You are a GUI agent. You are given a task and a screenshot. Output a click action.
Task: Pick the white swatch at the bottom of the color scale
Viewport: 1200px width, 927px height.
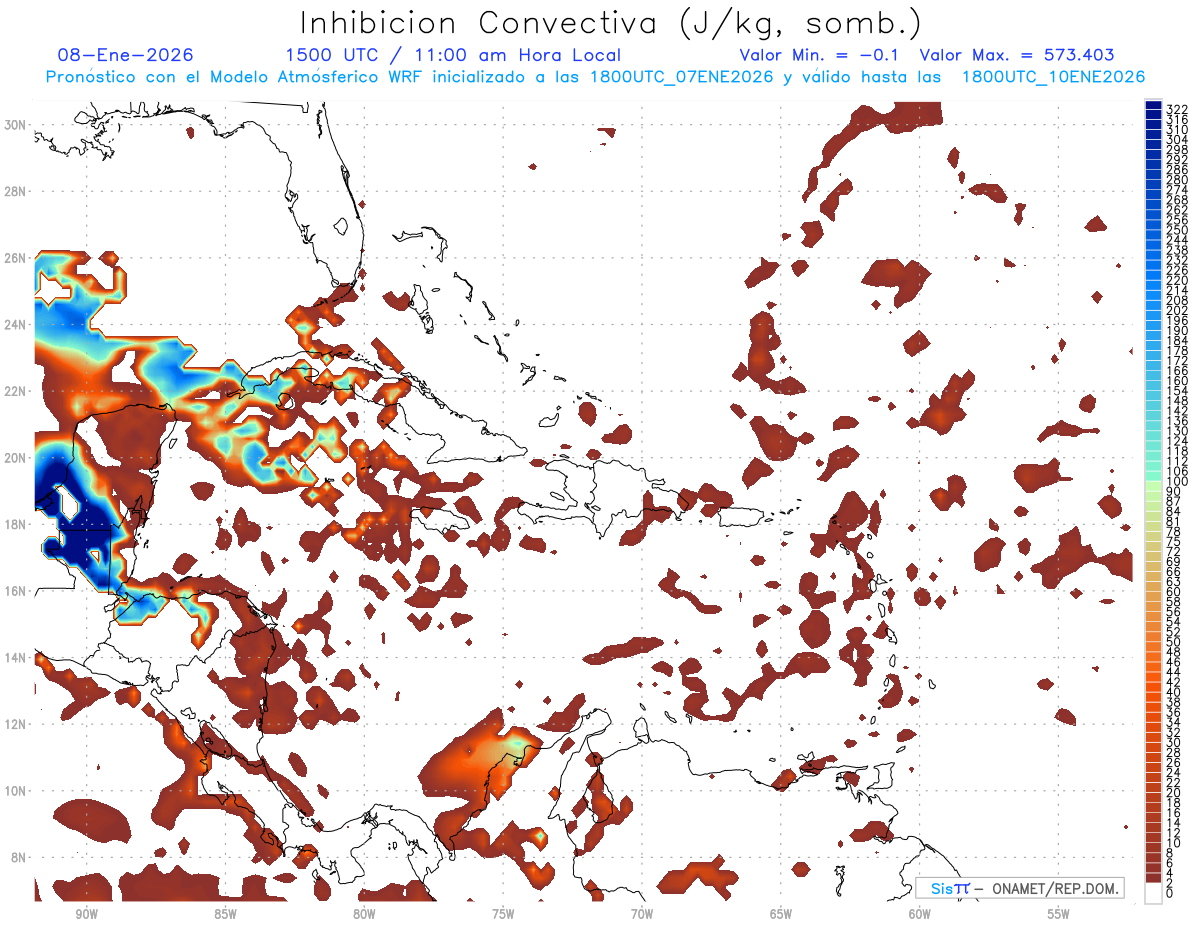1153,892
